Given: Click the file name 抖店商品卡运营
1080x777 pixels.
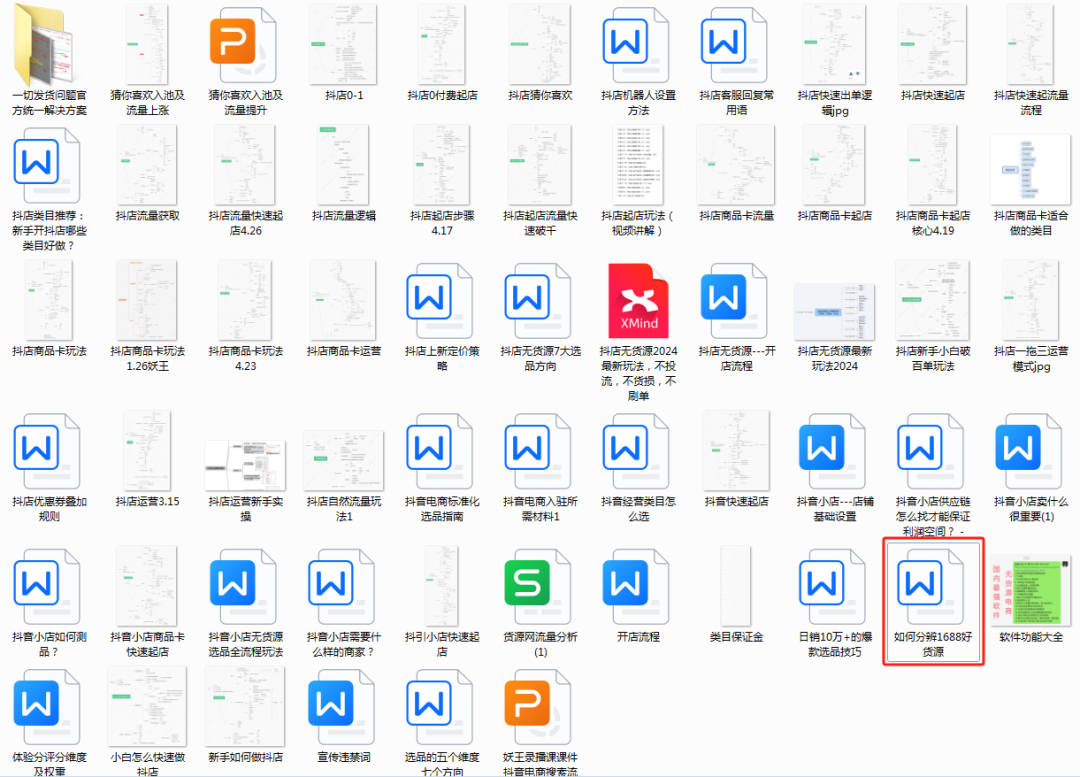Looking at the screenshot, I should 344,351.
